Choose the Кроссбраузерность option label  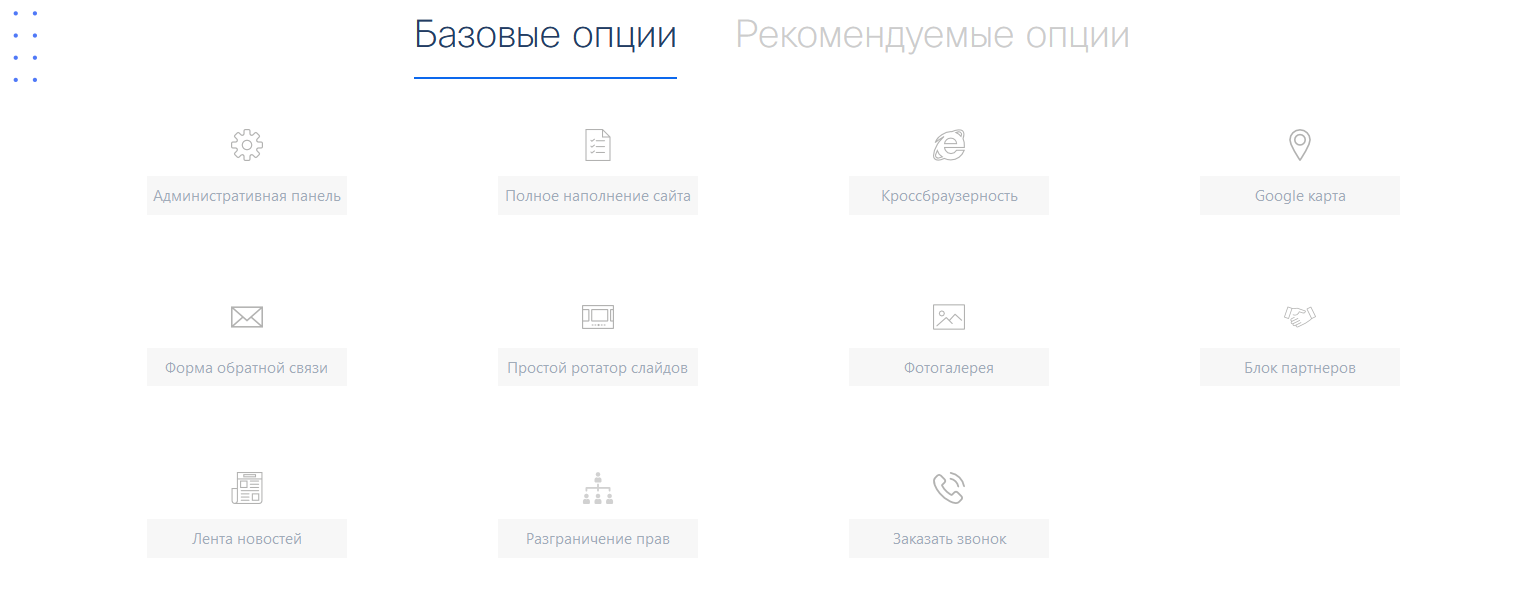tap(949, 196)
